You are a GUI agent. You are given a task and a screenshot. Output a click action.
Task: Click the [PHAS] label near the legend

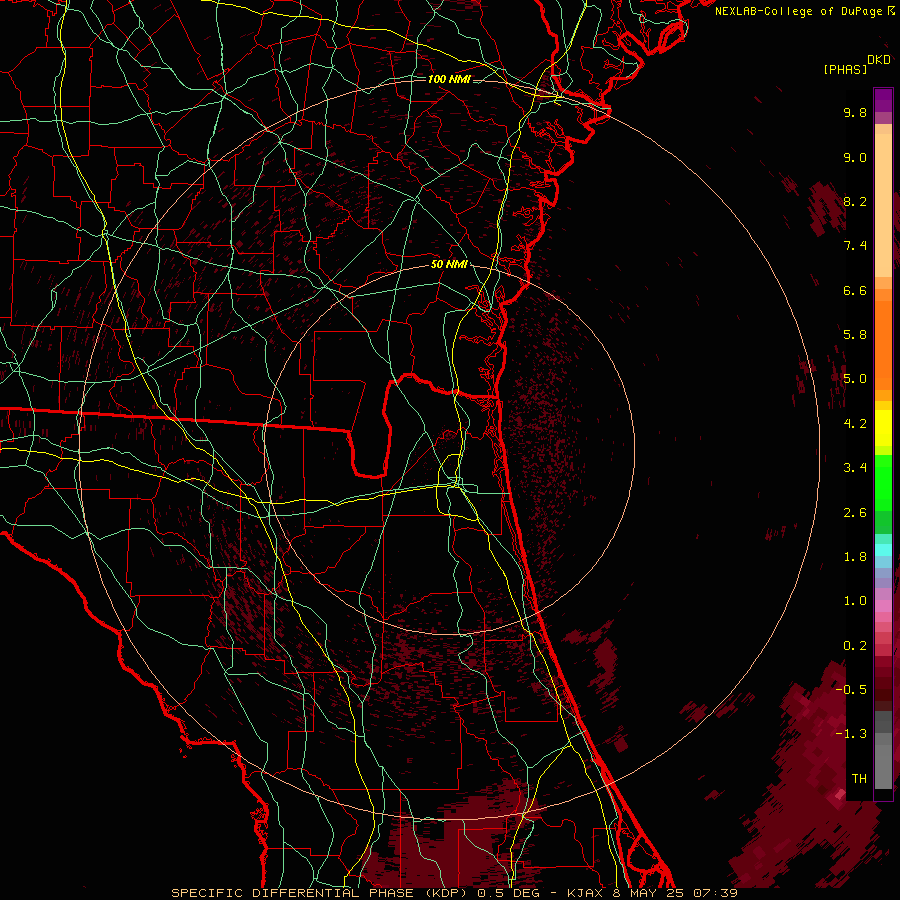[x=845, y=70]
